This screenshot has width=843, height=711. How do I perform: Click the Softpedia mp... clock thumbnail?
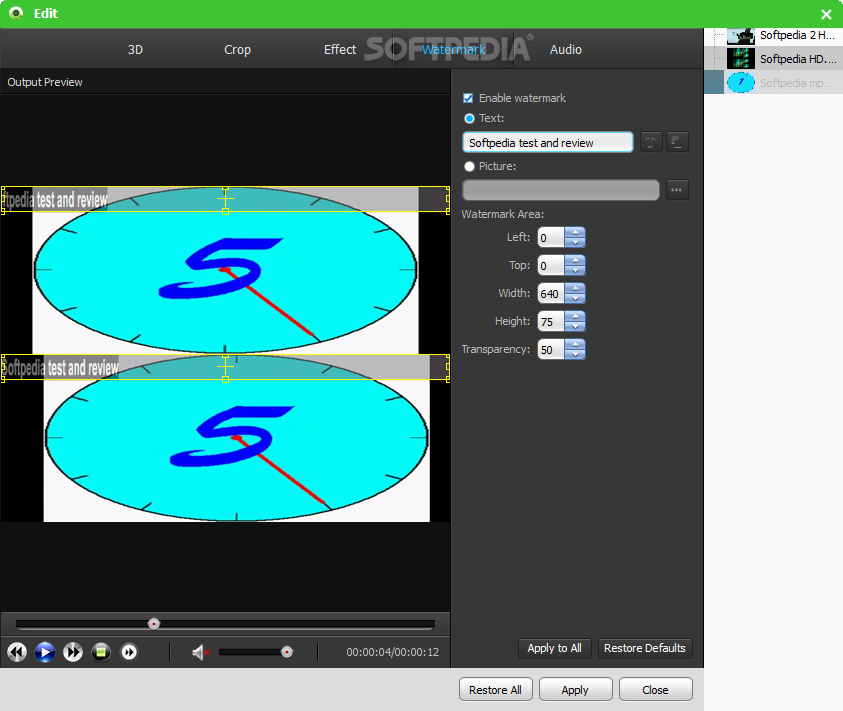click(x=741, y=83)
